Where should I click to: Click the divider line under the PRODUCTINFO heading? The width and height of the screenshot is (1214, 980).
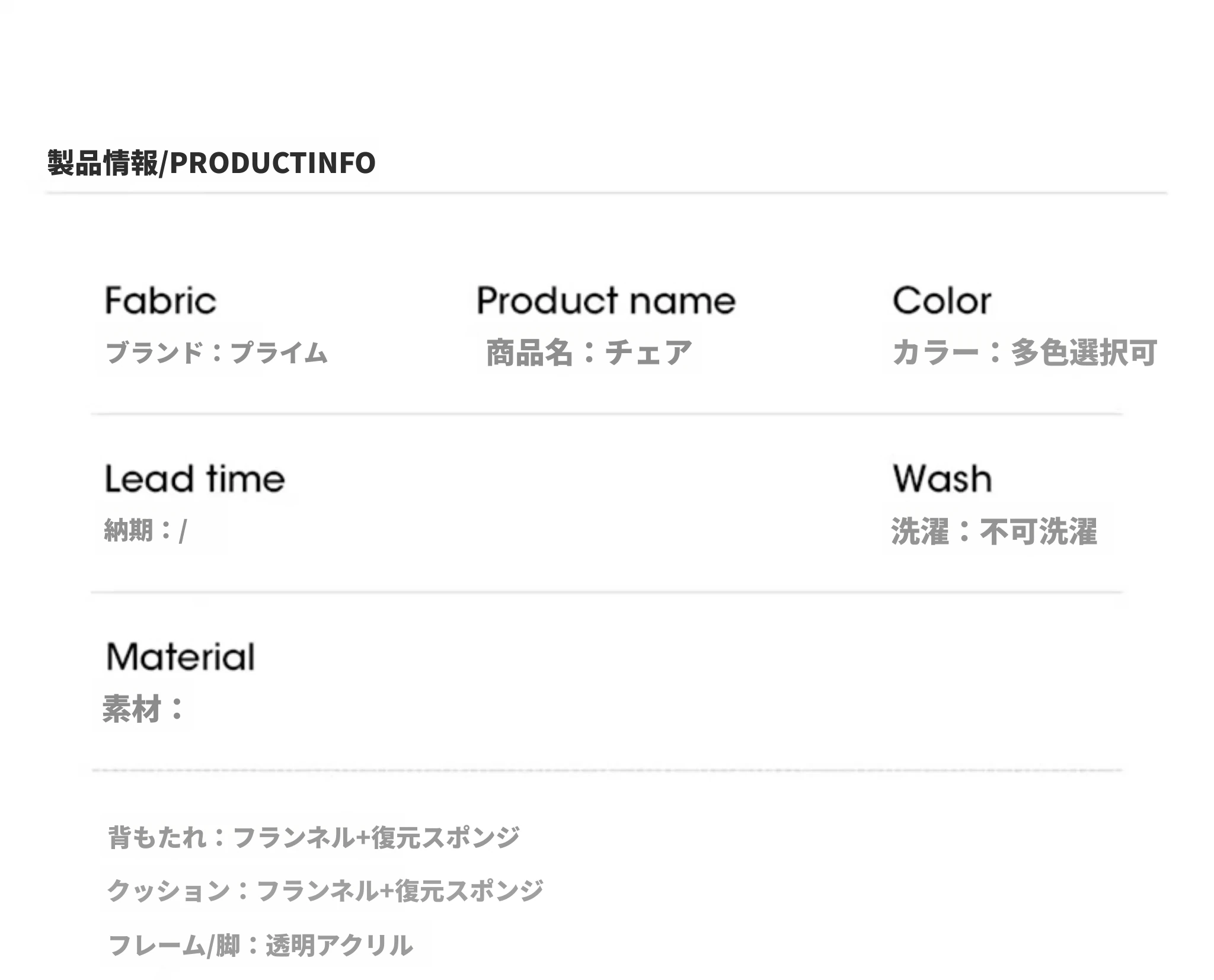(606, 193)
